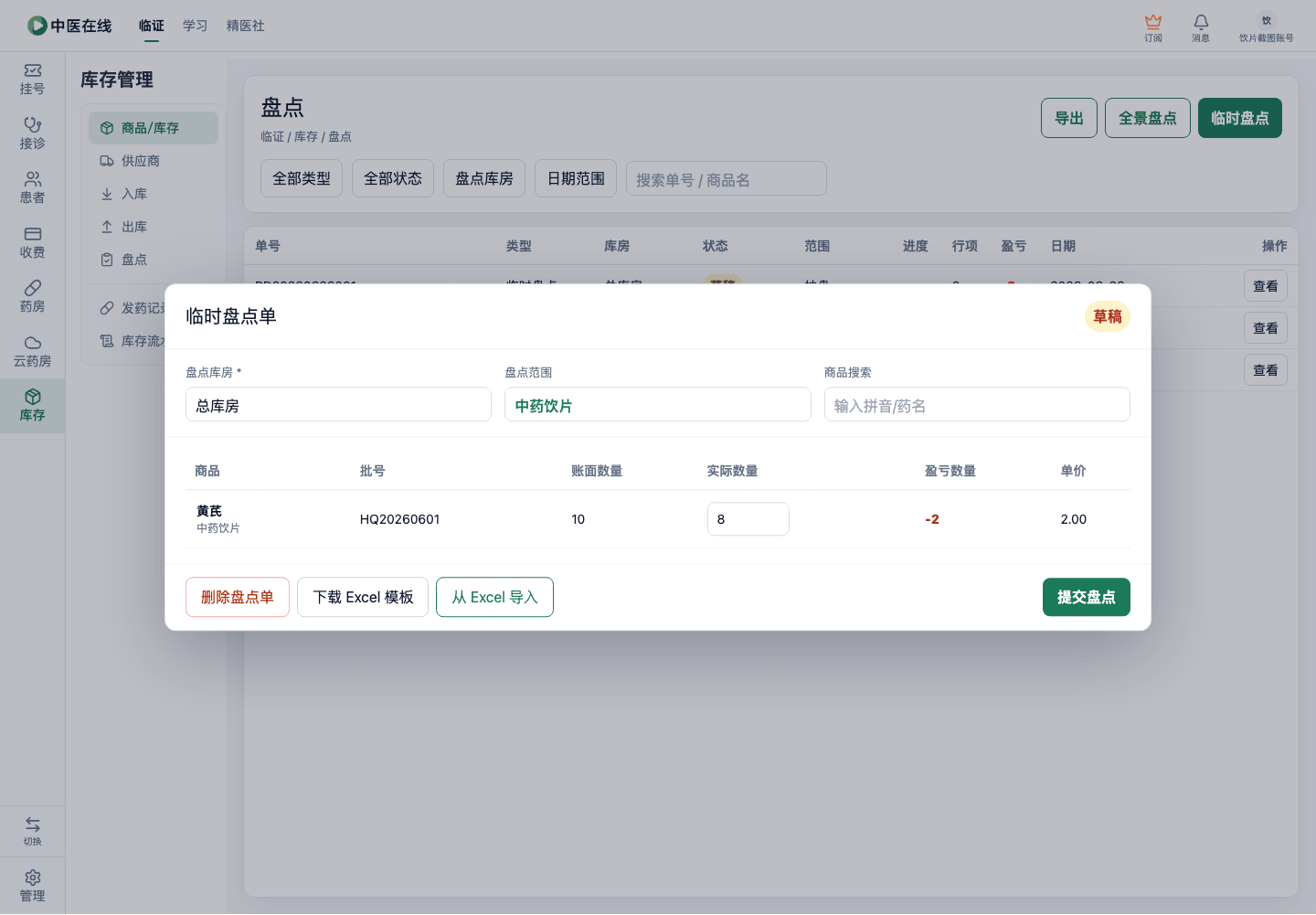The image size is (1316, 915).
Task: Switch to the 临证 top tab
Action: coord(152,26)
